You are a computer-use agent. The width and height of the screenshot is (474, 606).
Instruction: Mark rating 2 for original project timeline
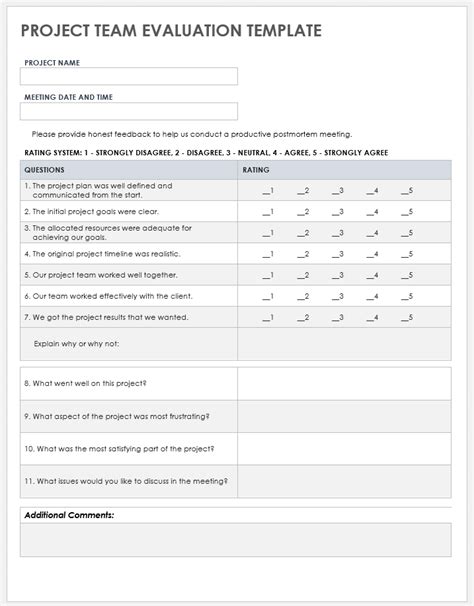(303, 254)
